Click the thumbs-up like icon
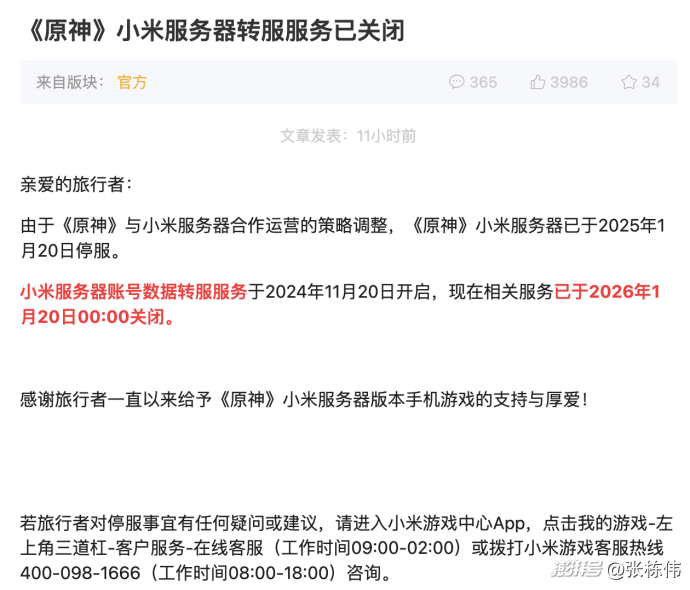Image resolution: width=690 pixels, height=590 pixels. coord(537,82)
